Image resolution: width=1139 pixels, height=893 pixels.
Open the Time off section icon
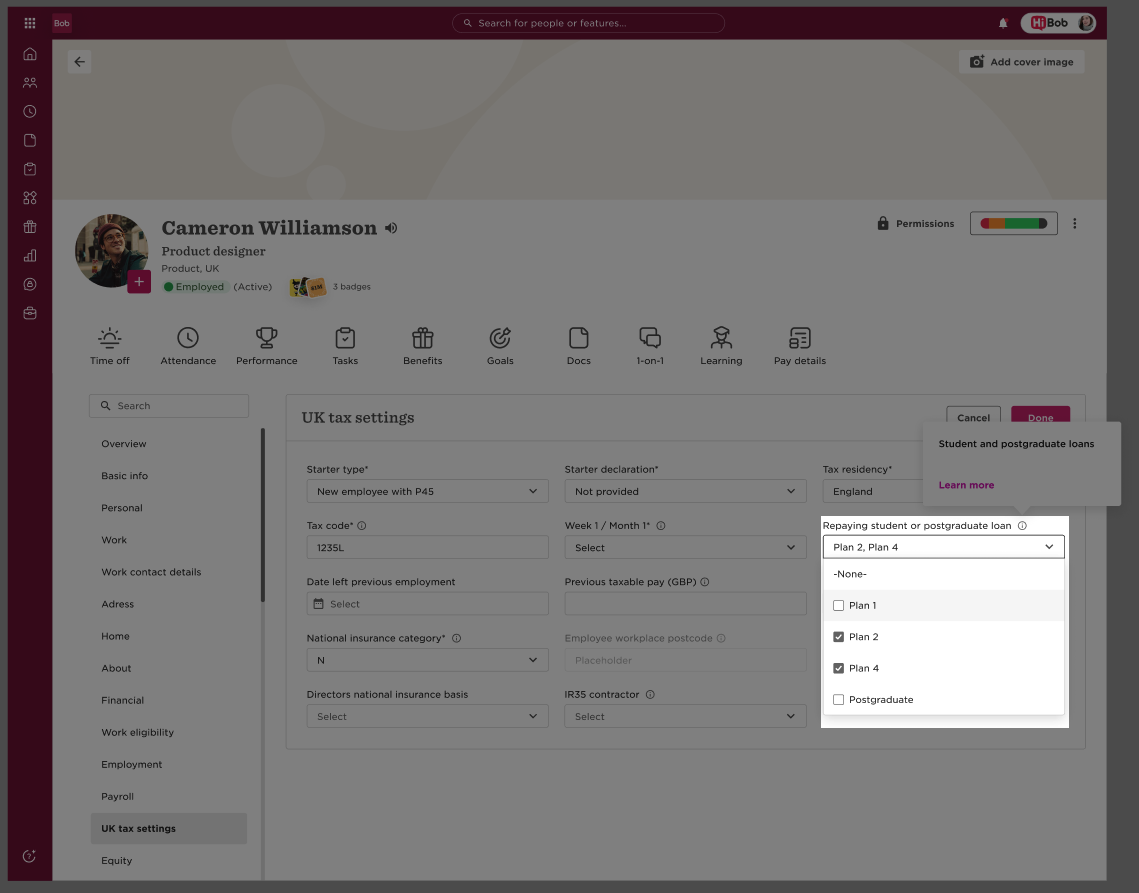click(x=110, y=338)
